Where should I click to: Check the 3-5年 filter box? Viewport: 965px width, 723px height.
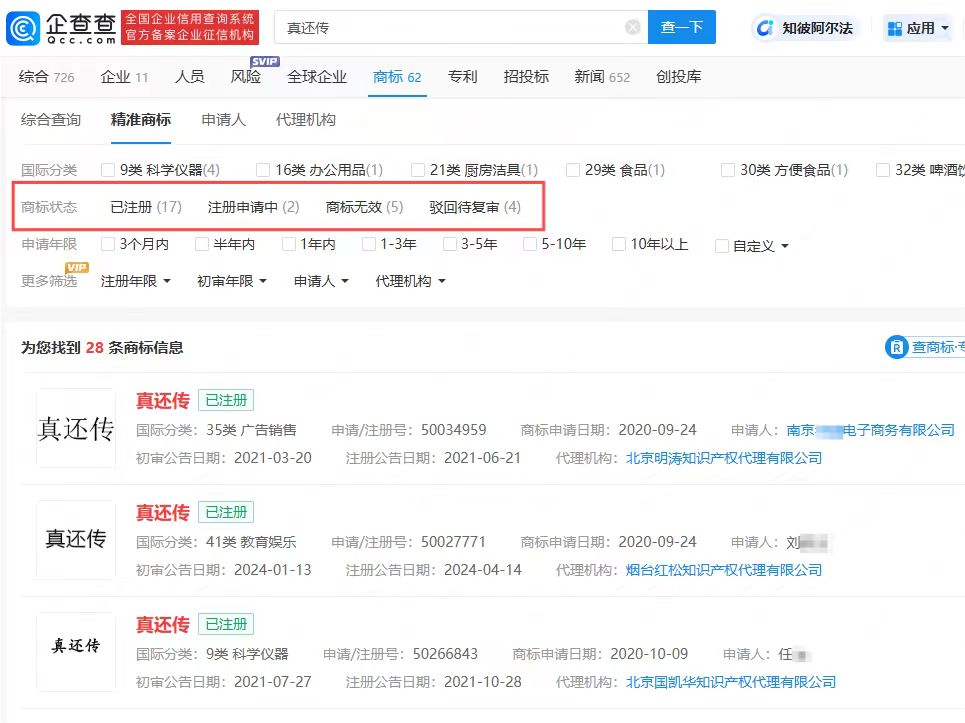pyautogui.click(x=450, y=244)
